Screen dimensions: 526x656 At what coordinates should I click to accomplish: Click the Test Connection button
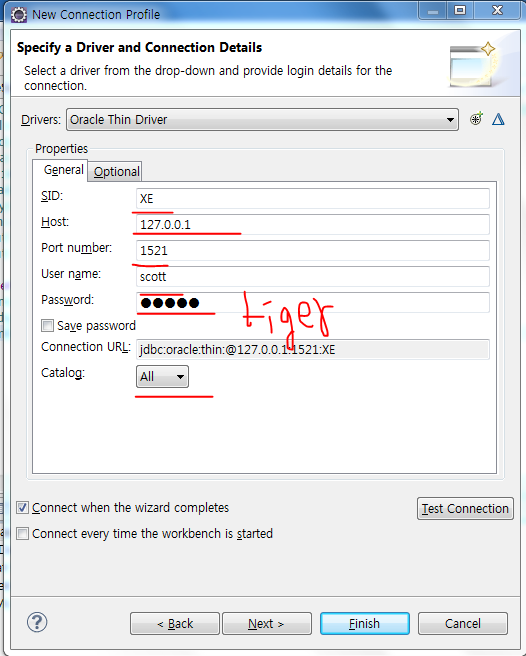click(x=465, y=508)
